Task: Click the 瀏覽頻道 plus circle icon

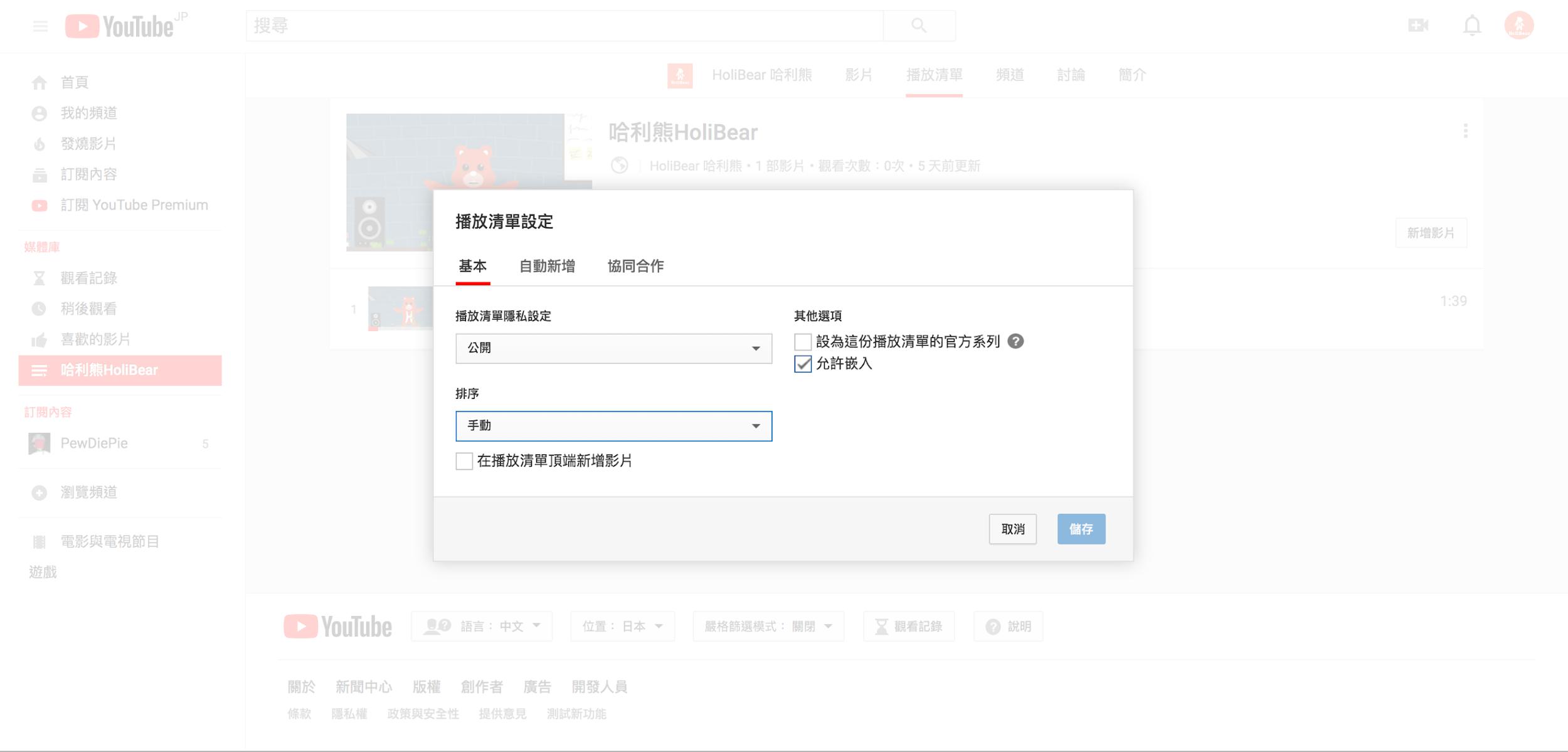Action: [39, 492]
